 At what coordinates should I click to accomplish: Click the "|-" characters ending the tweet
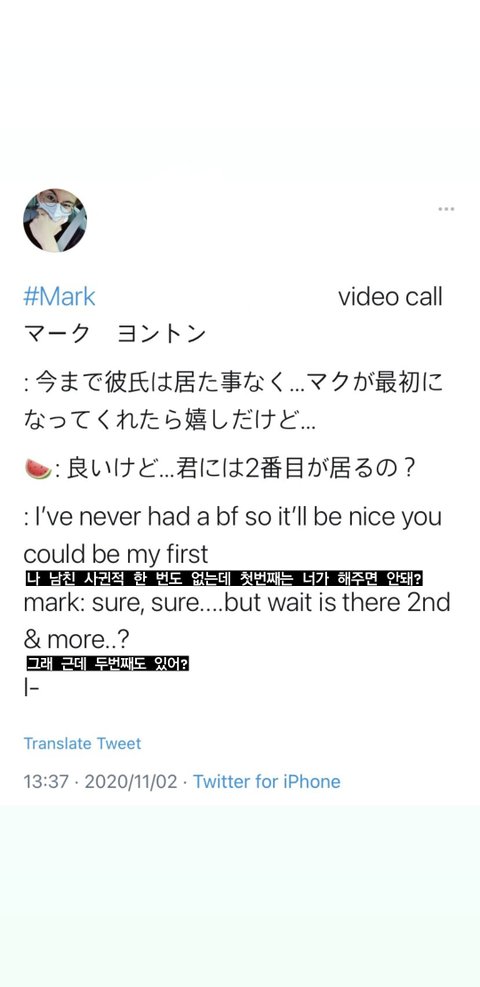point(31,687)
